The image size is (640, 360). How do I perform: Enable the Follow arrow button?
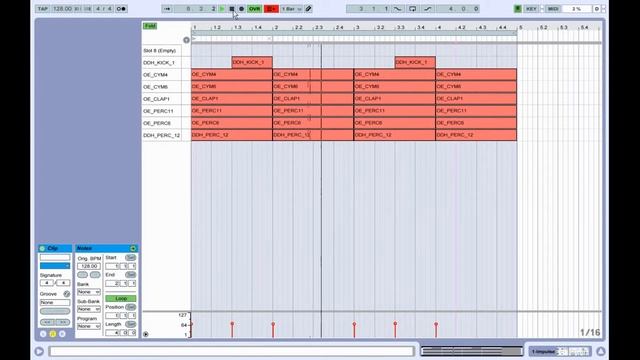pos(167,9)
